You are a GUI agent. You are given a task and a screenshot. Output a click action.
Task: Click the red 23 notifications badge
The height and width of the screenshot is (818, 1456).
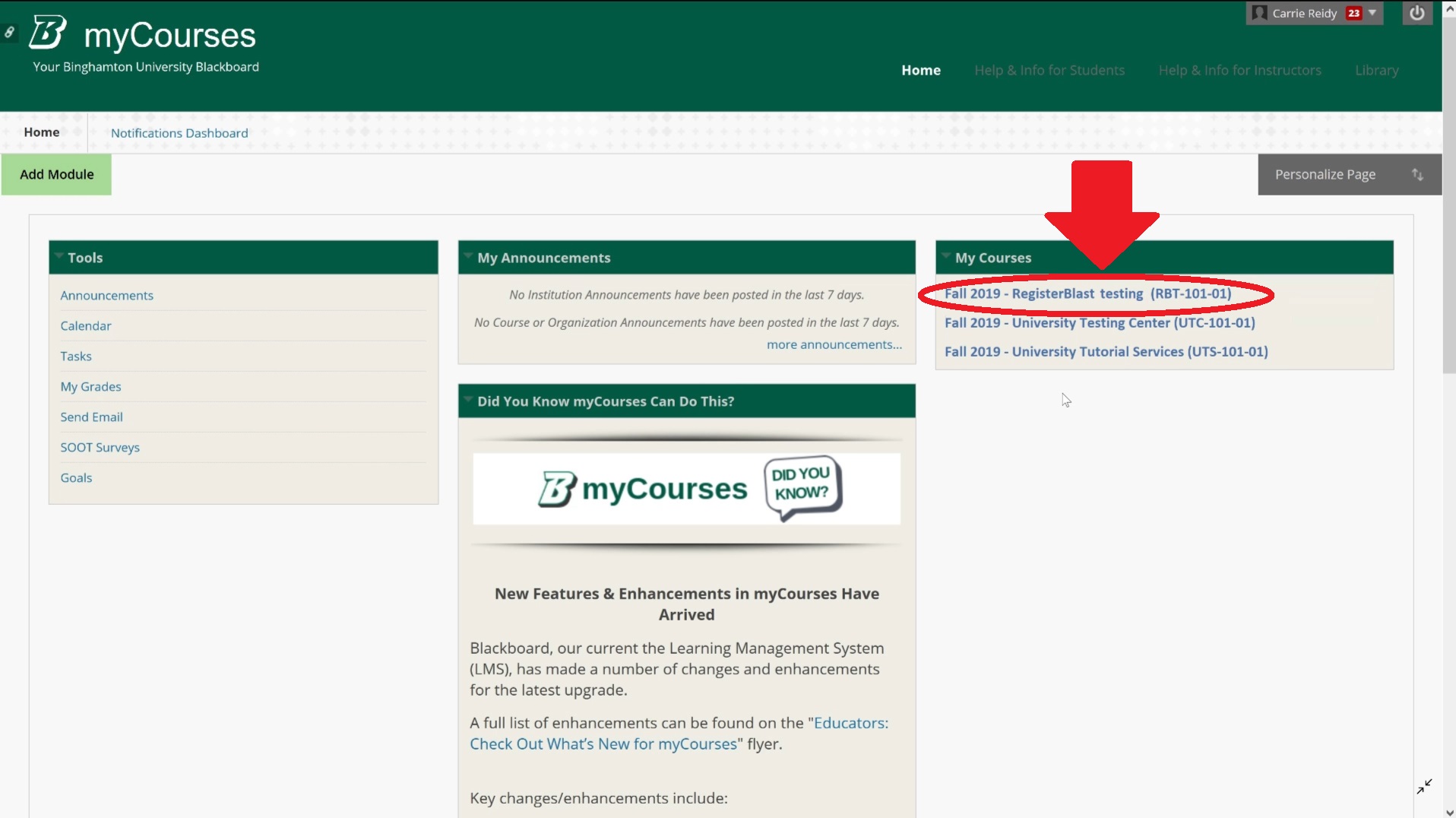(x=1353, y=13)
